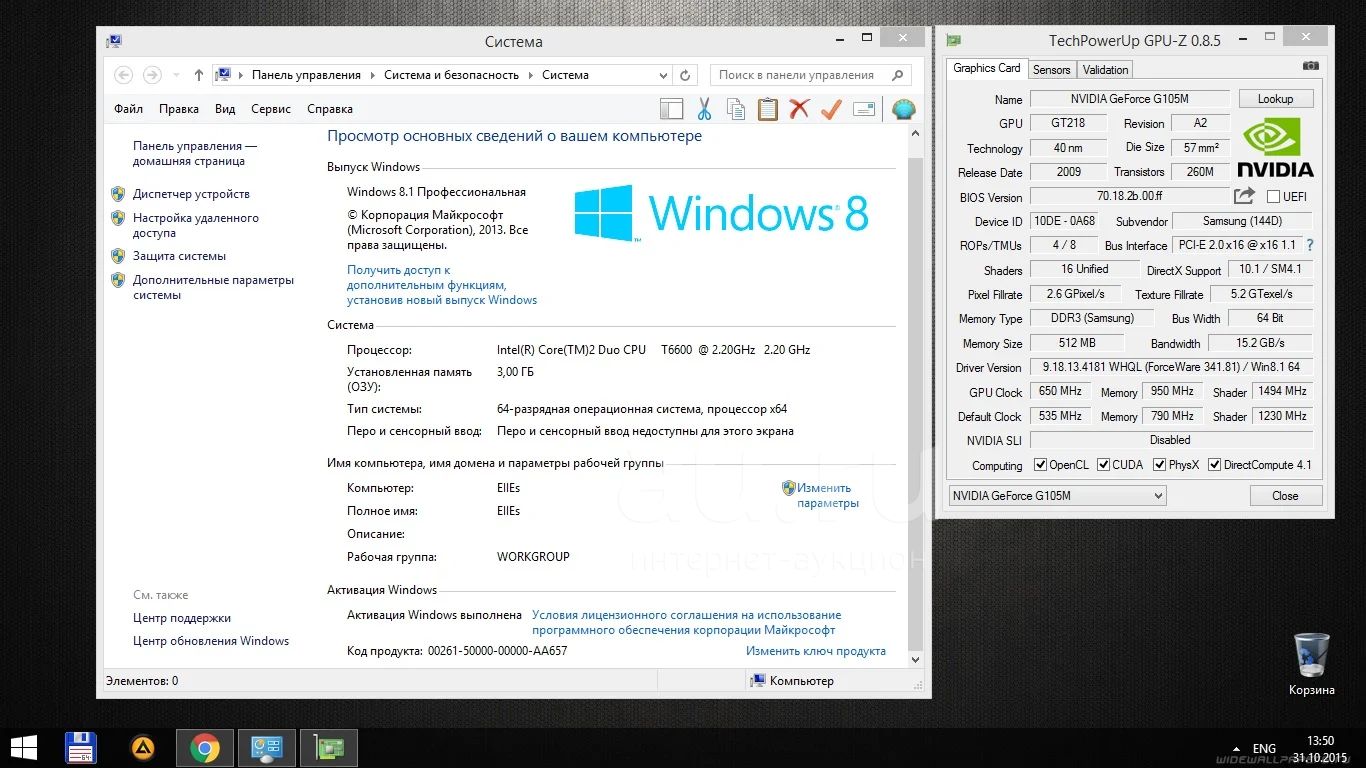Toggle the UEFI checkbox

tap(1273, 197)
